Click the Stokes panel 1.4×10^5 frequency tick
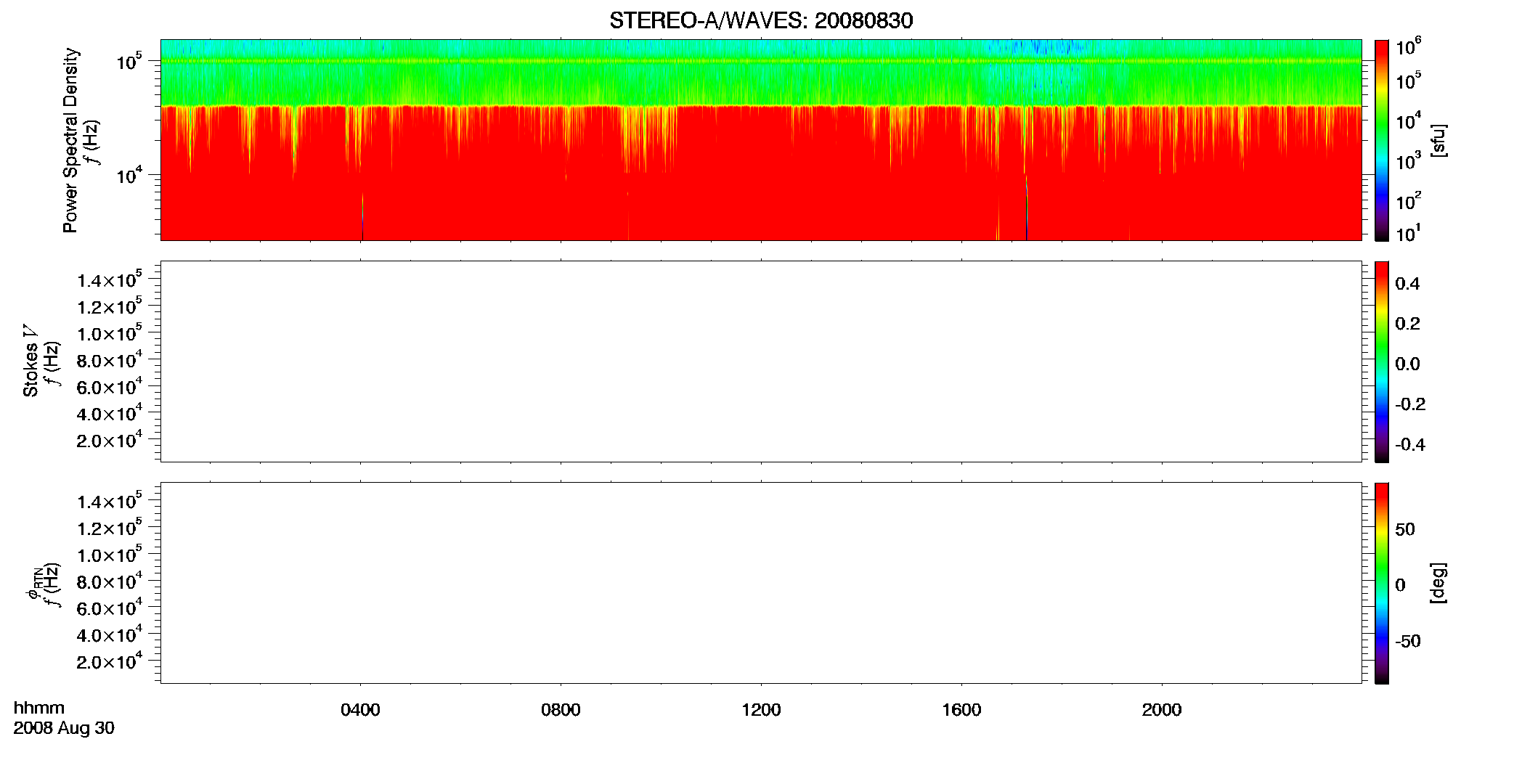 [110, 279]
